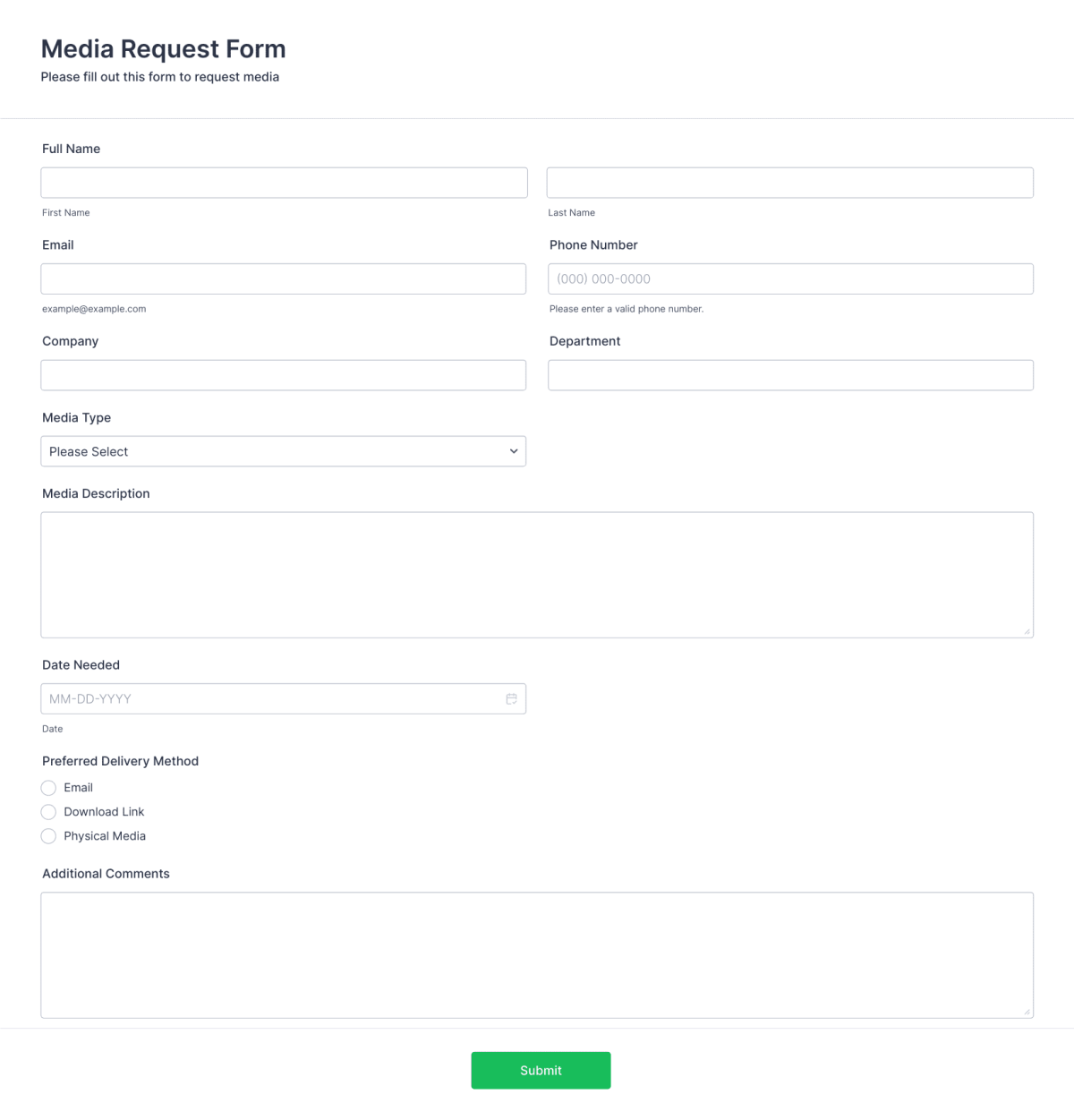The height and width of the screenshot is (1120, 1074).
Task: Click the Media Description resize handle
Action: pyautogui.click(x=1027, y=631)
